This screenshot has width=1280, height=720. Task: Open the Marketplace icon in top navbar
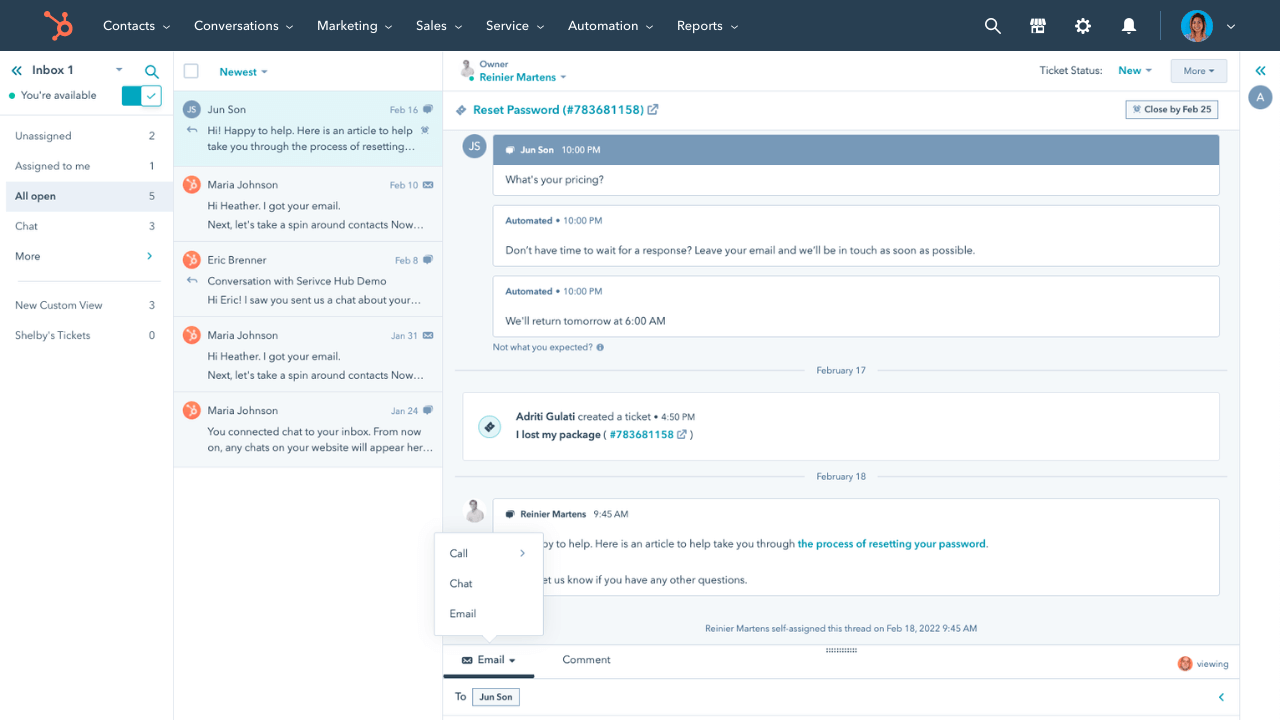1037,25
